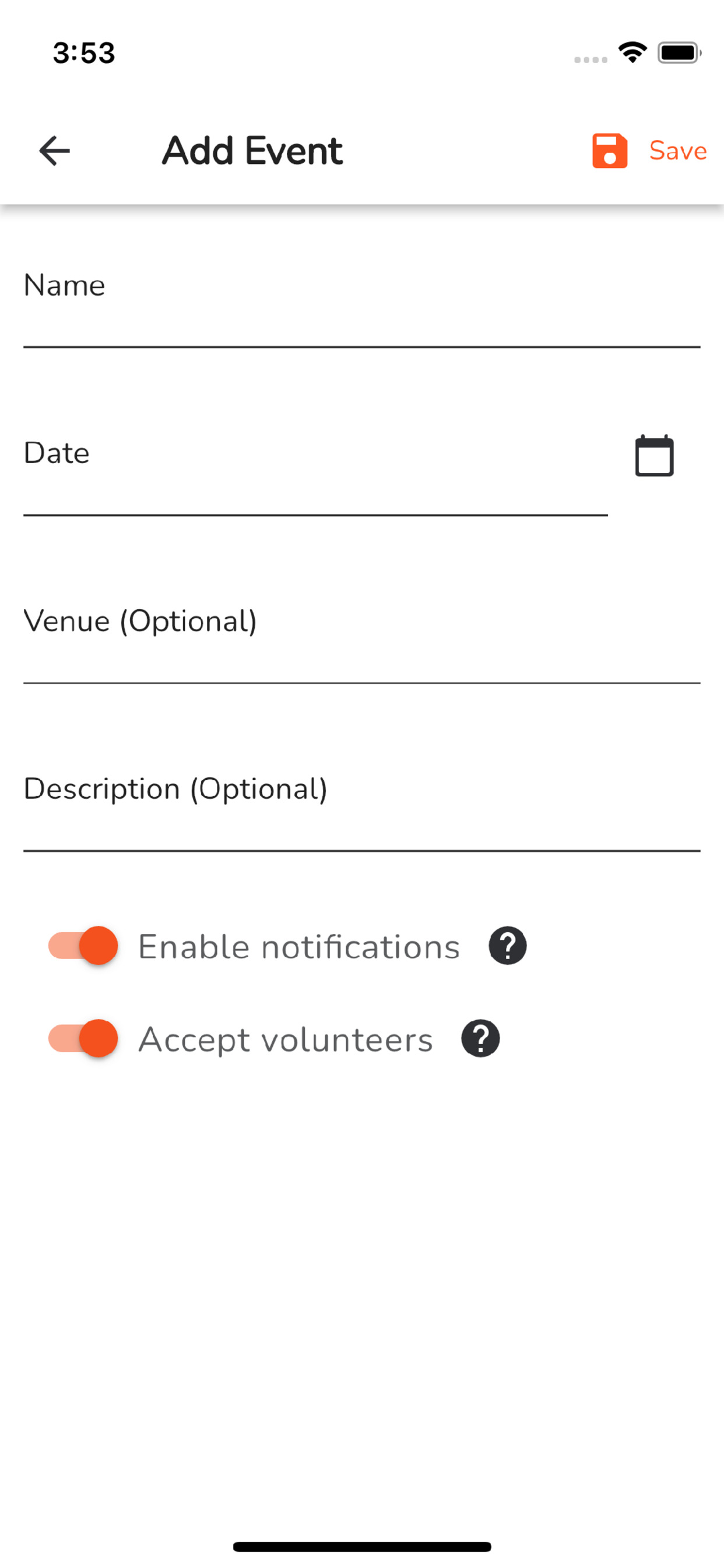The image size is (724, 1568).
Task: Turn off the Enable notifications switch
Action: [83, 946]
